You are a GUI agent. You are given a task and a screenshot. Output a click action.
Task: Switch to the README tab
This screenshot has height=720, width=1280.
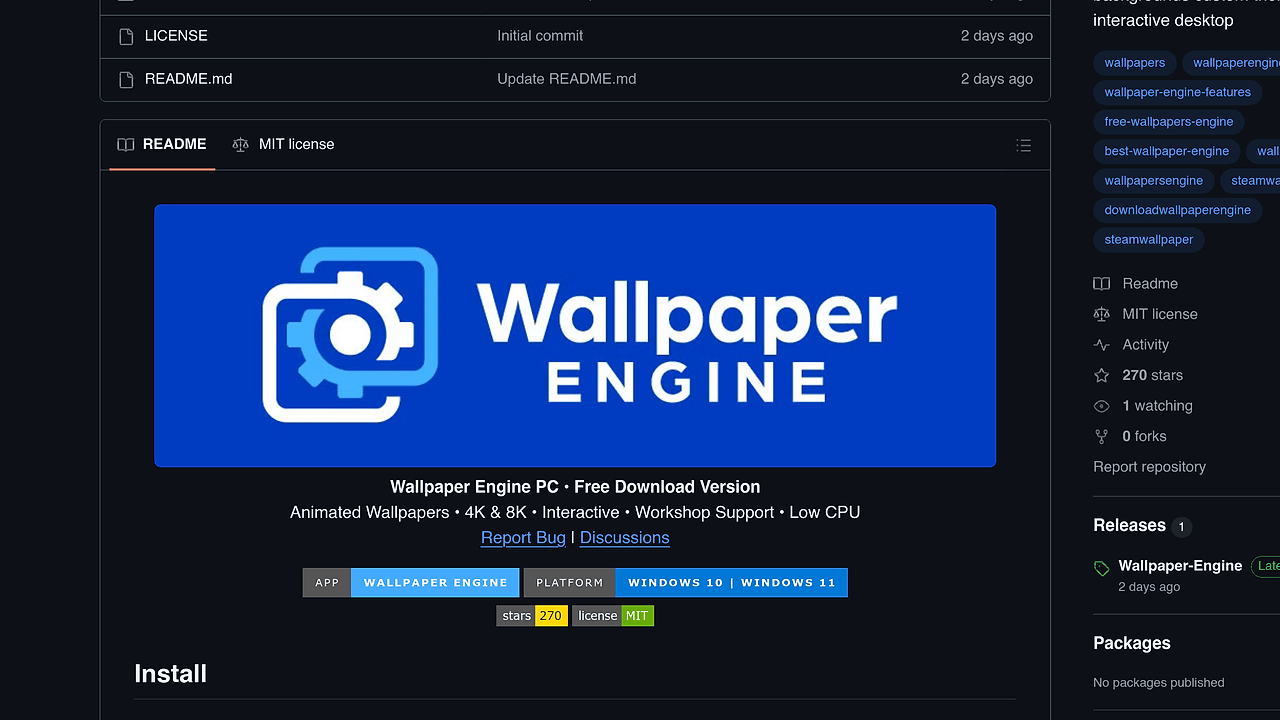tap(162, 144)
